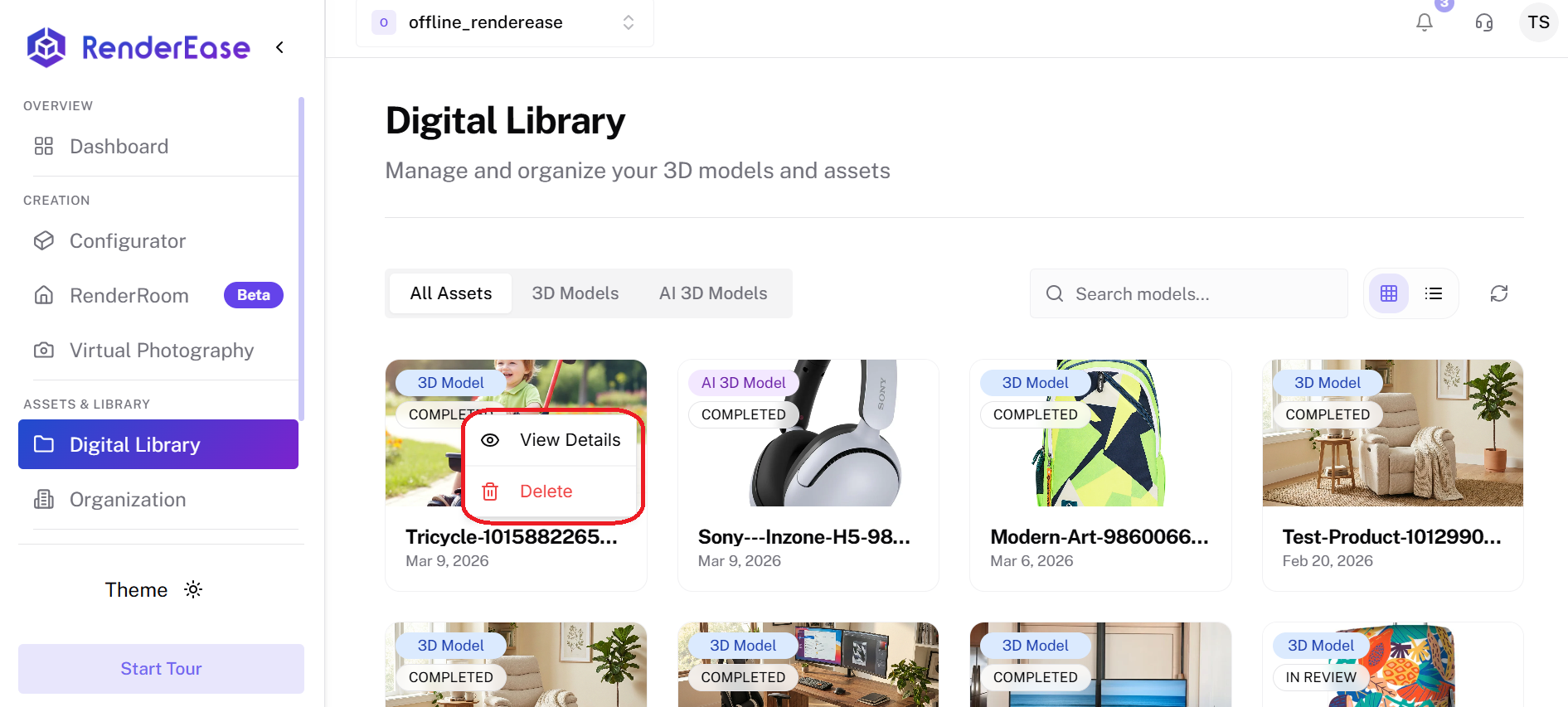Open the offline_renderease workspace dropdown

click(x=505, y=22)
